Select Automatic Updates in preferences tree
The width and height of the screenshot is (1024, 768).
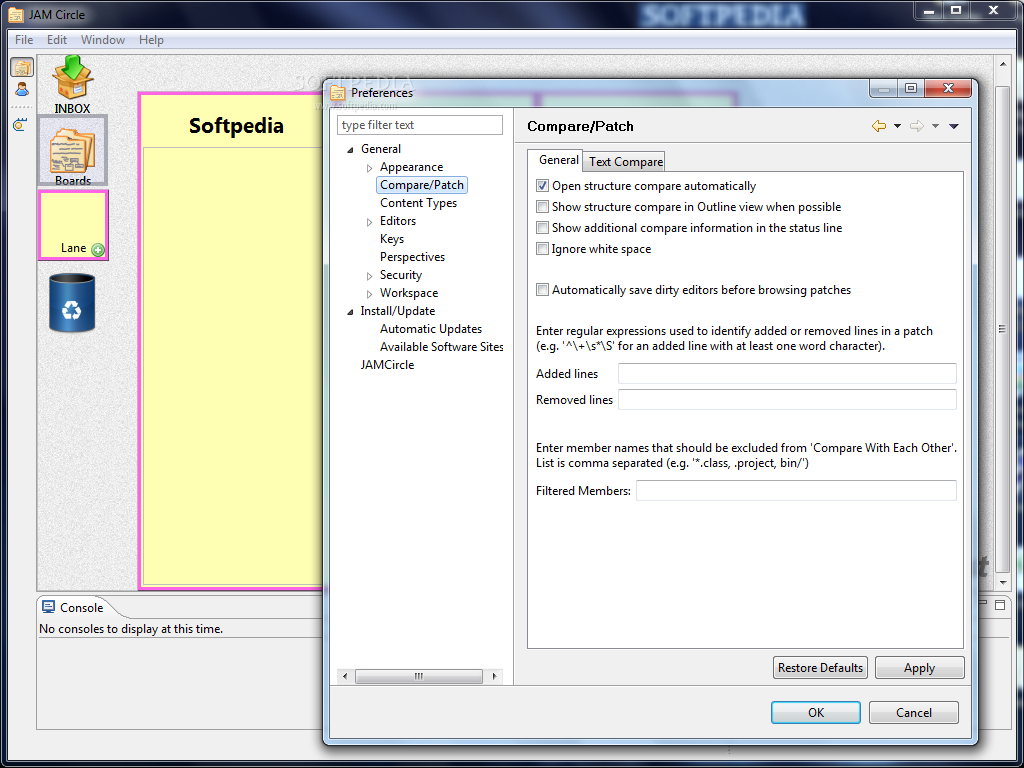[x=430, y=329]
